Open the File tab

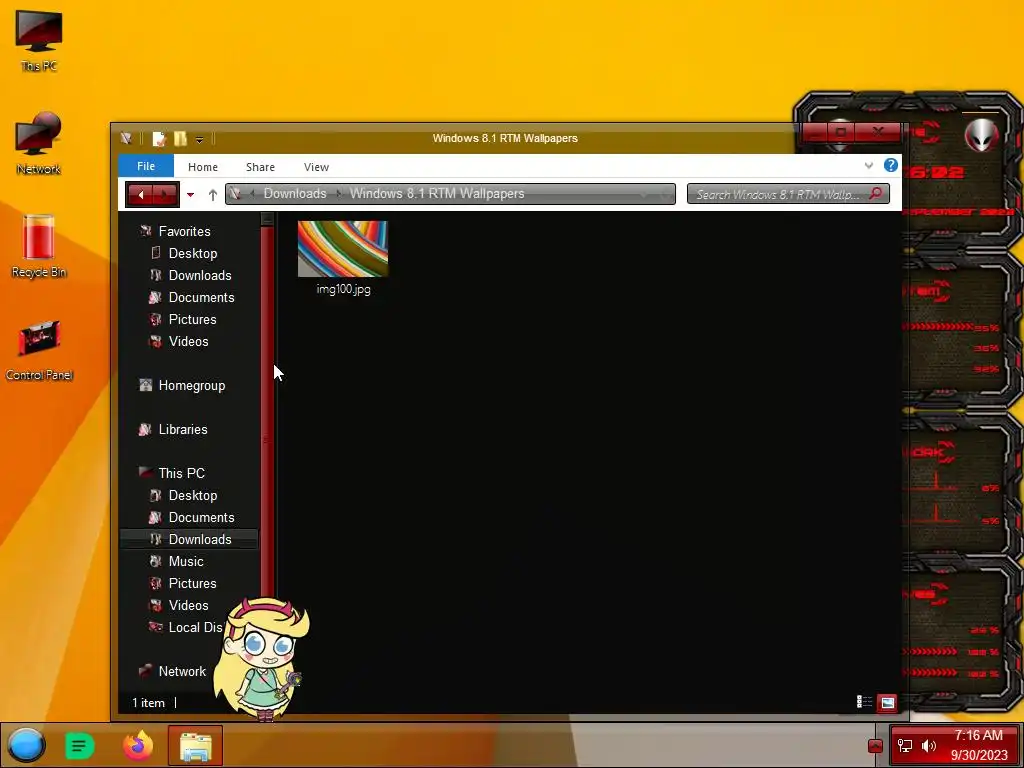click(146, 166)
